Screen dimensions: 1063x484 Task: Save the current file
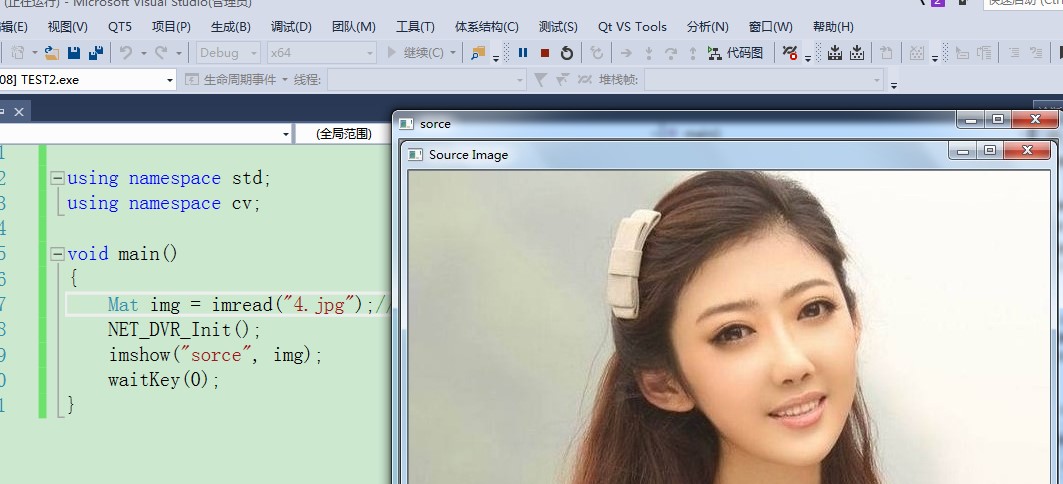(x=74, y=53)
